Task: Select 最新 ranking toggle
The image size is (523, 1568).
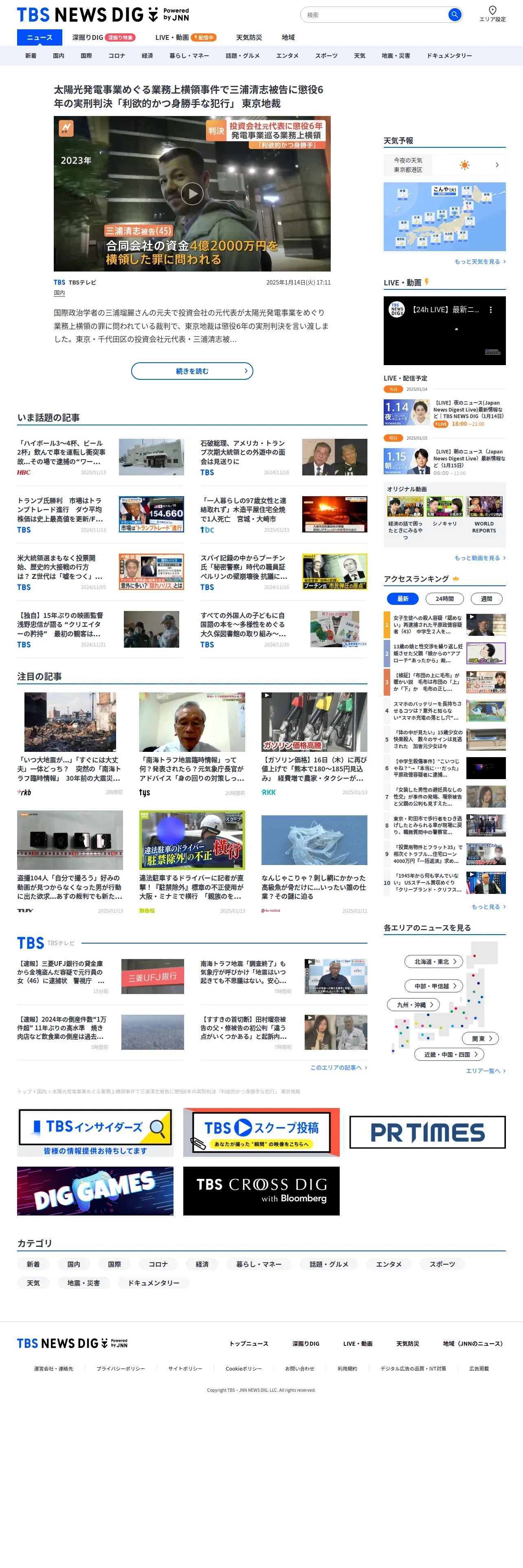Action: click(x=402, y=599)
